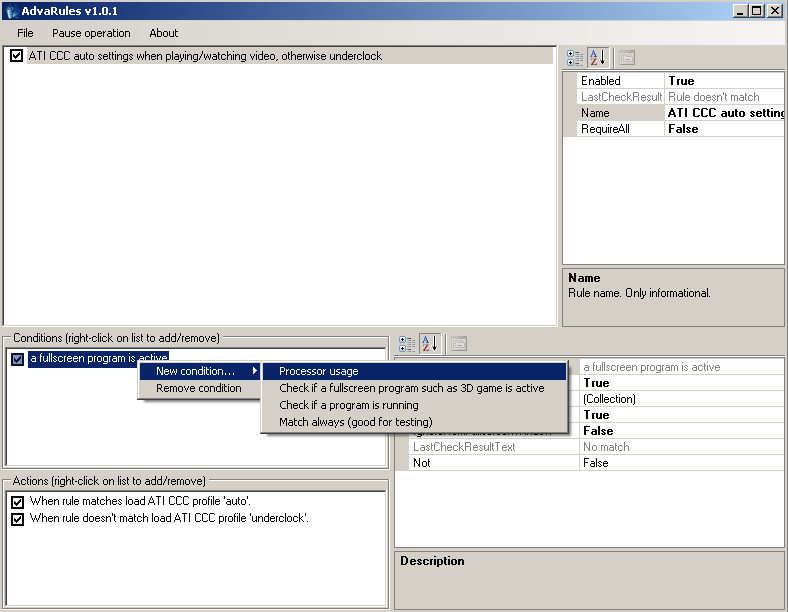
Task: Click the AdvaRules title bar app icon
Action: (11, 11)
